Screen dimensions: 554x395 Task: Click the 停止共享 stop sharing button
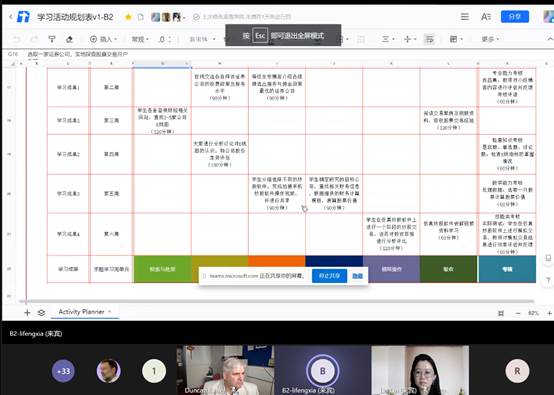(x=329, y=276)
